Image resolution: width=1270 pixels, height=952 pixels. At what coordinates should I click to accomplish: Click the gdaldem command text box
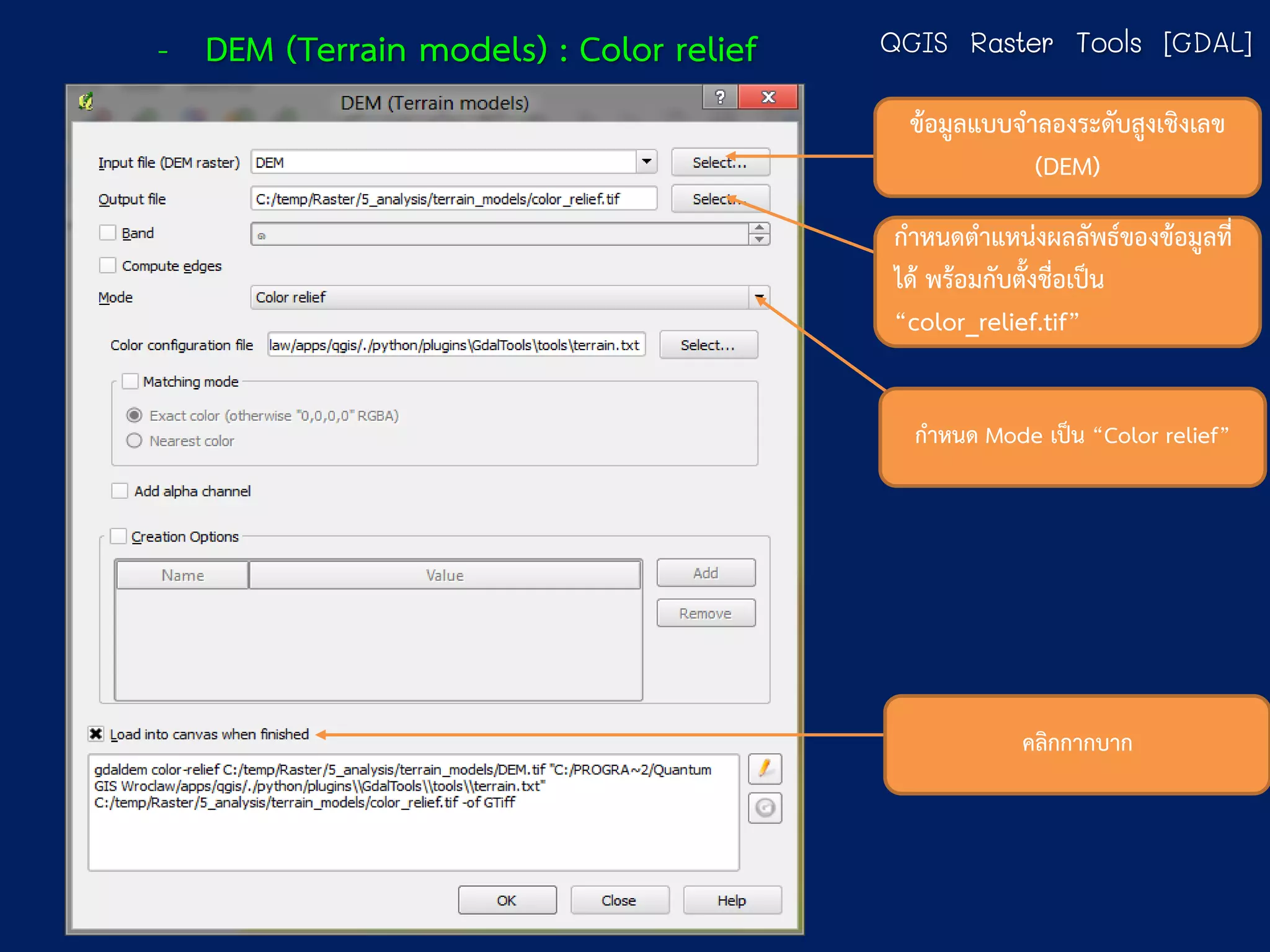[414, 812]
